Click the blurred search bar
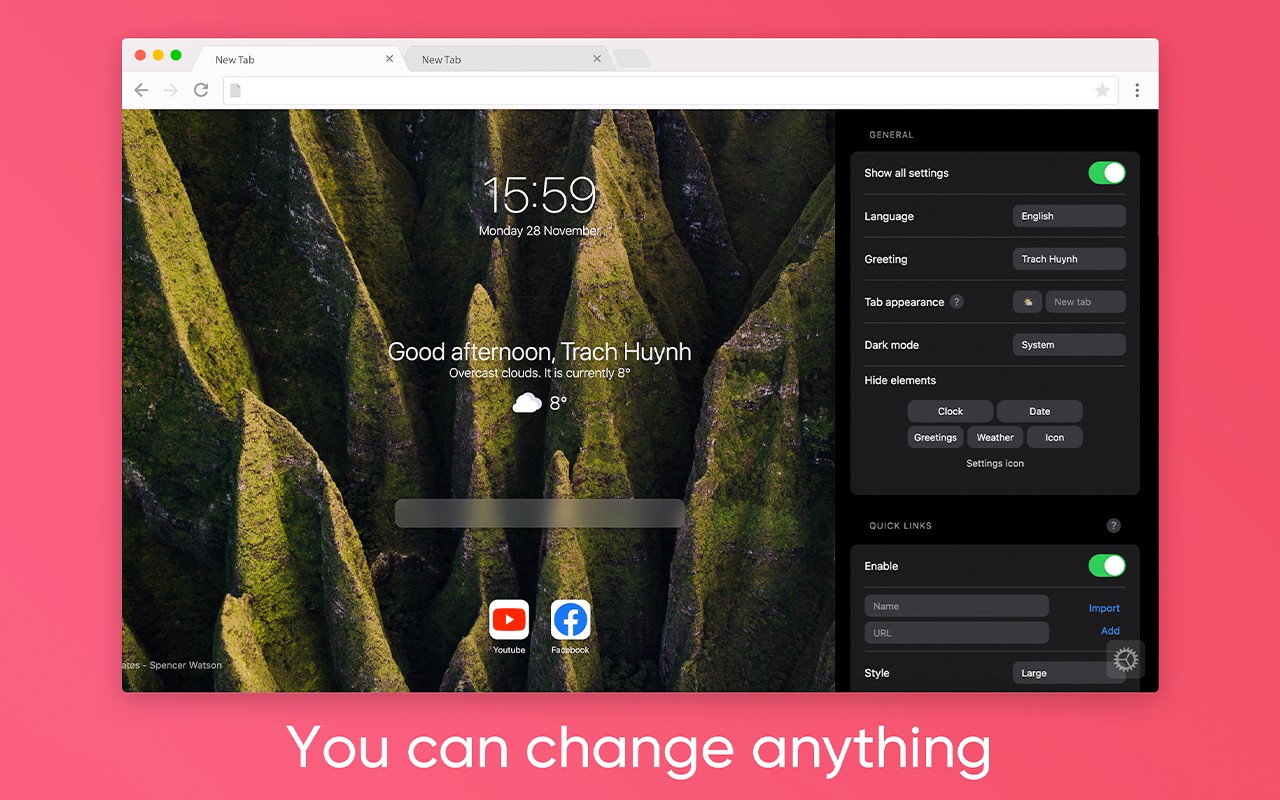 [x=540, y=513]
